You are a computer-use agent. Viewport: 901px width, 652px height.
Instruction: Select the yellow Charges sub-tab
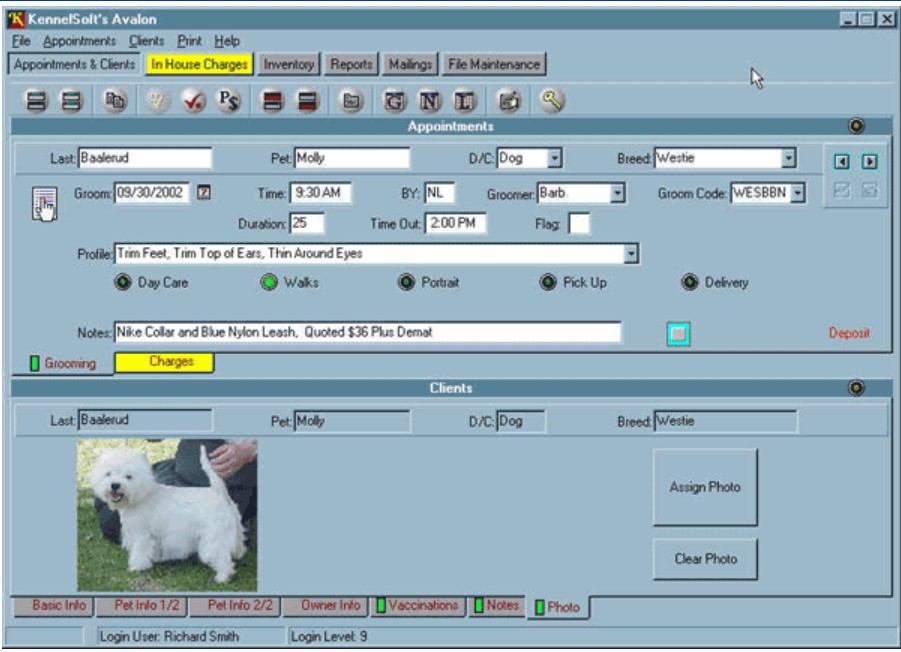164,362
